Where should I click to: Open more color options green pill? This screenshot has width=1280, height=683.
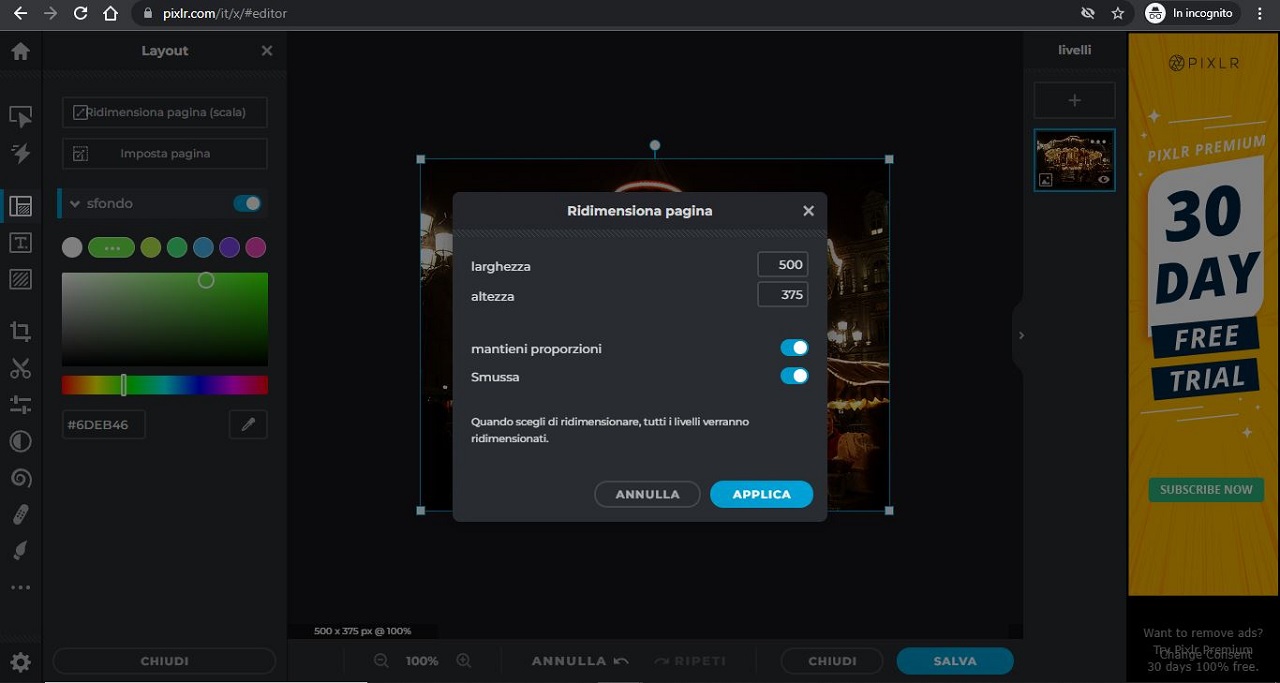pyautogui.click(x=111, y=247)
